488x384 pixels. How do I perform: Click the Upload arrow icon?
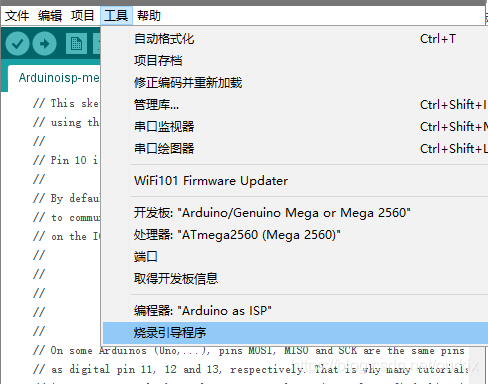tap(44, 44)
